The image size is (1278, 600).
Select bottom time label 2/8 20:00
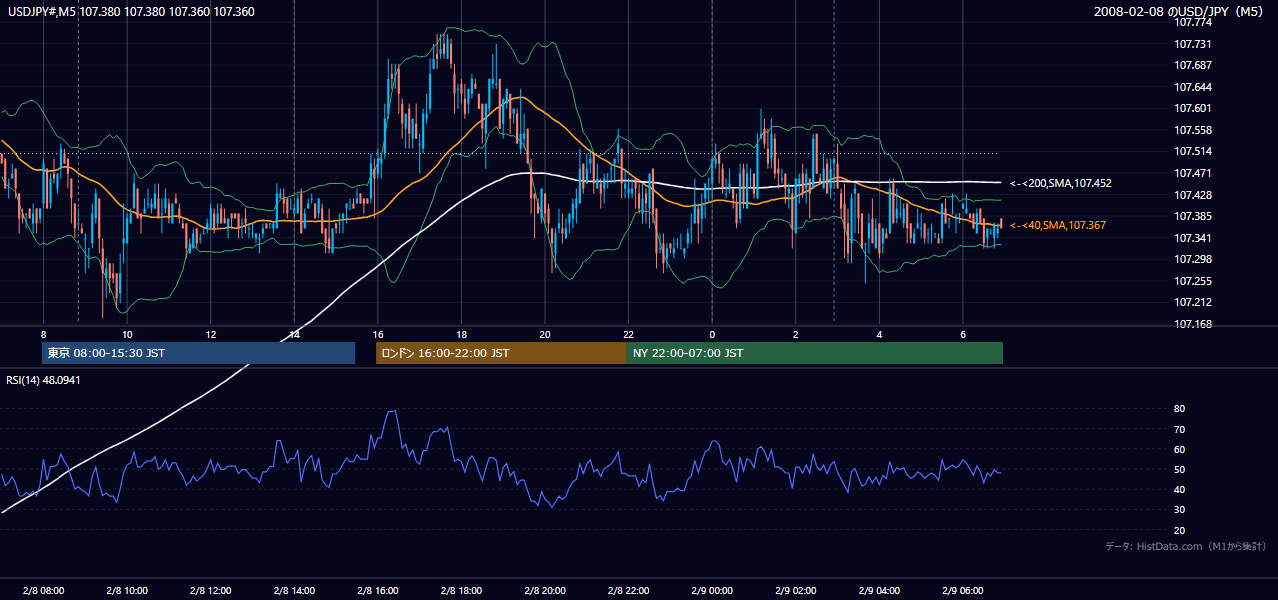[545, 591]
